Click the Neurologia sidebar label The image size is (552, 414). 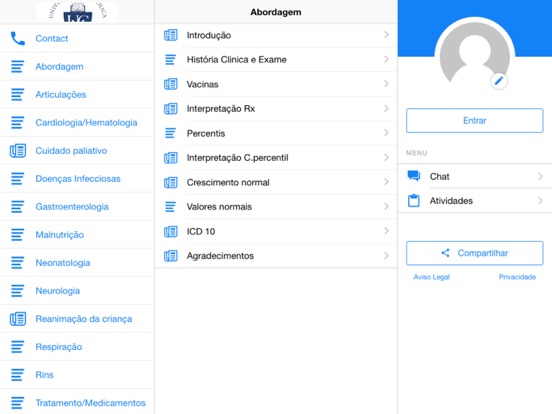[x=58, y=291]
